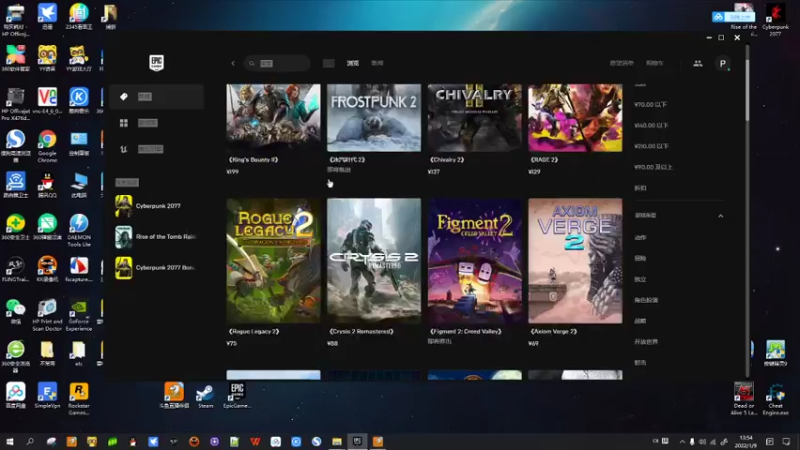Click the store search field
800x450 pixels.
(277, 63)
